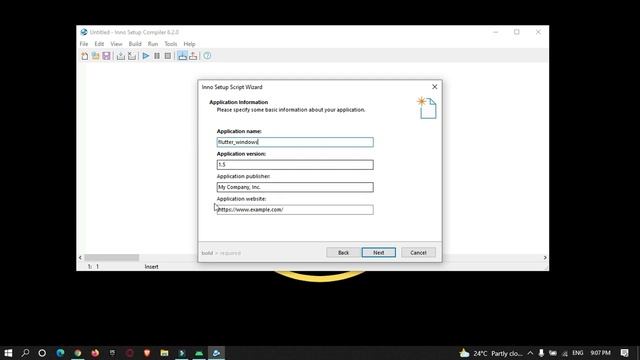
Task: Open File Explorer from taskbar
Action: [164, 353]
